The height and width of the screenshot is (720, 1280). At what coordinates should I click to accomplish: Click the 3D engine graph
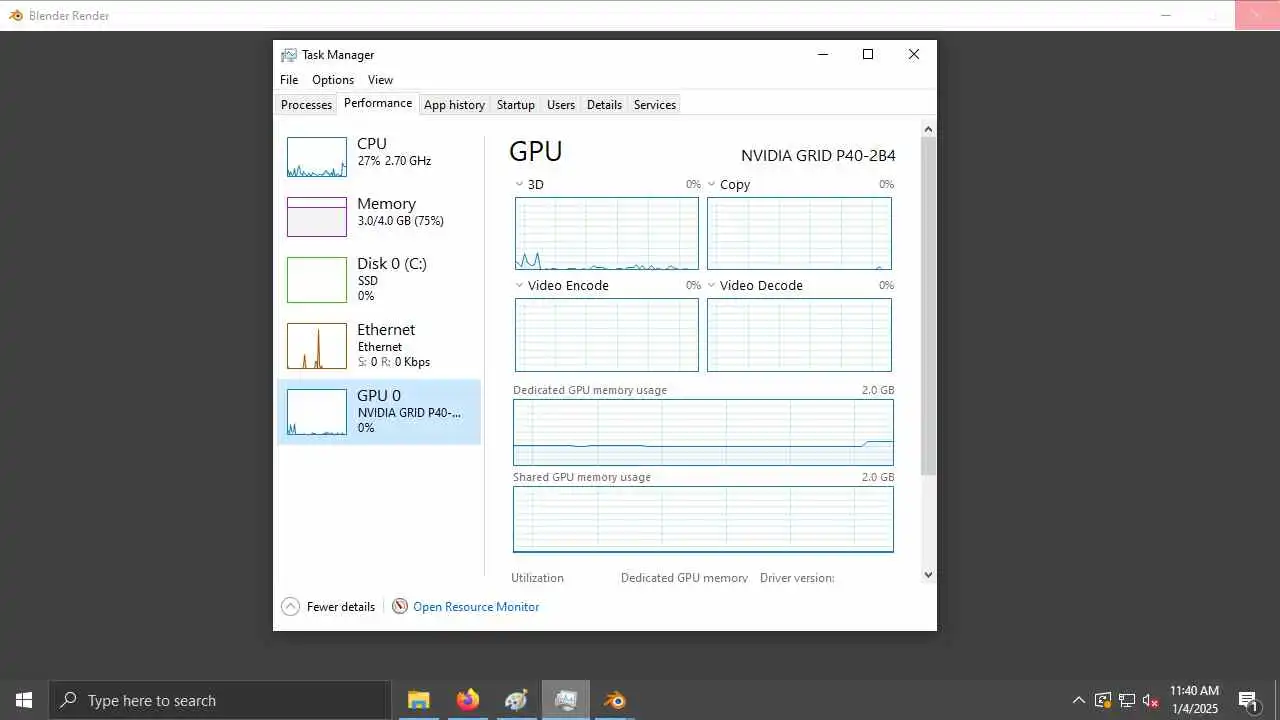(607, 233)
